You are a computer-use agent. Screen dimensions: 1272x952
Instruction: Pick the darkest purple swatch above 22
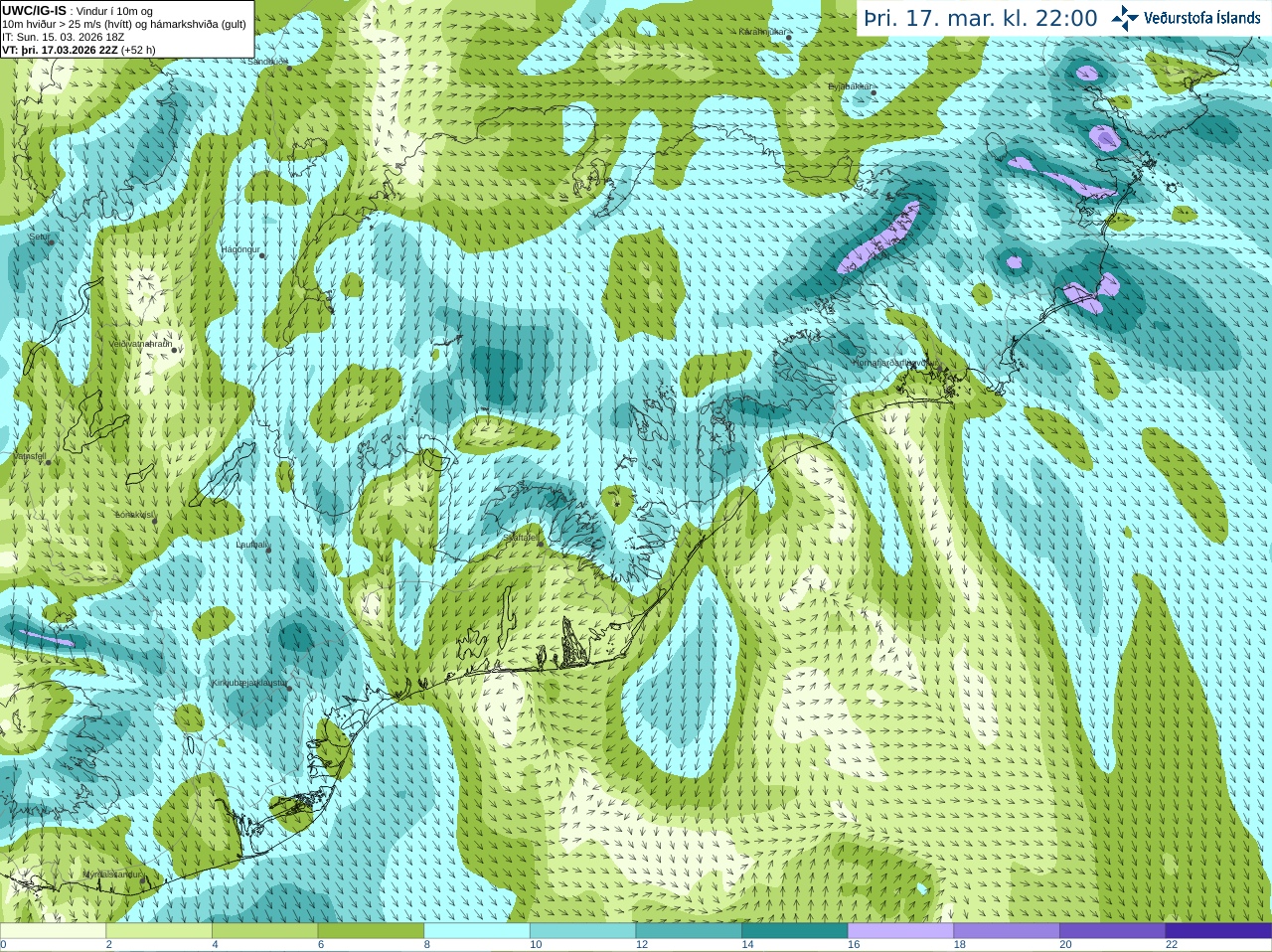click(x=1218, y=931)
